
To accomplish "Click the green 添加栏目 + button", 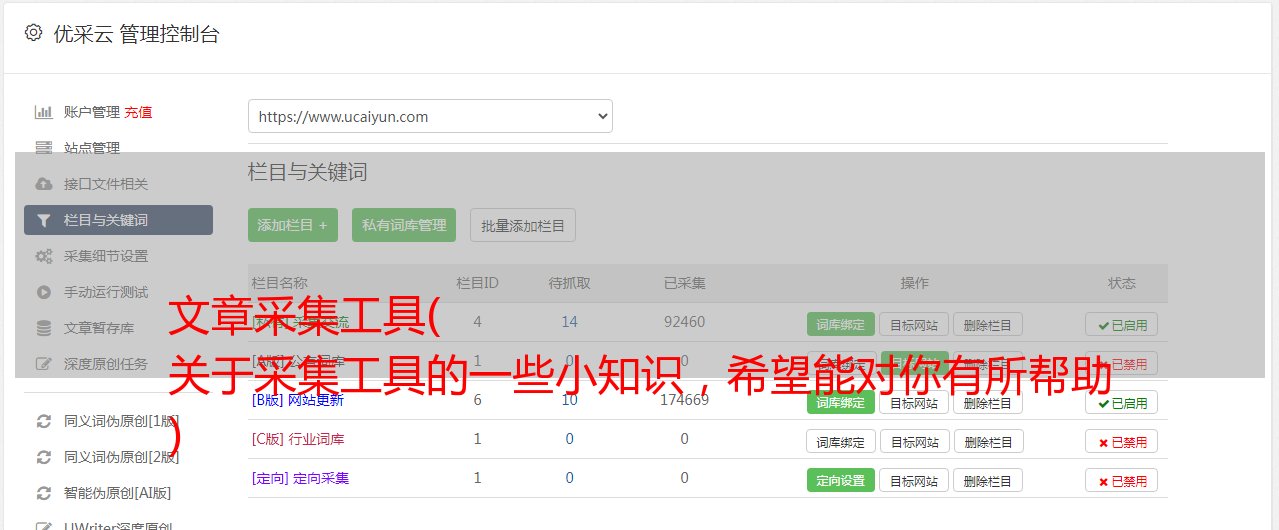I will point(293,225).
